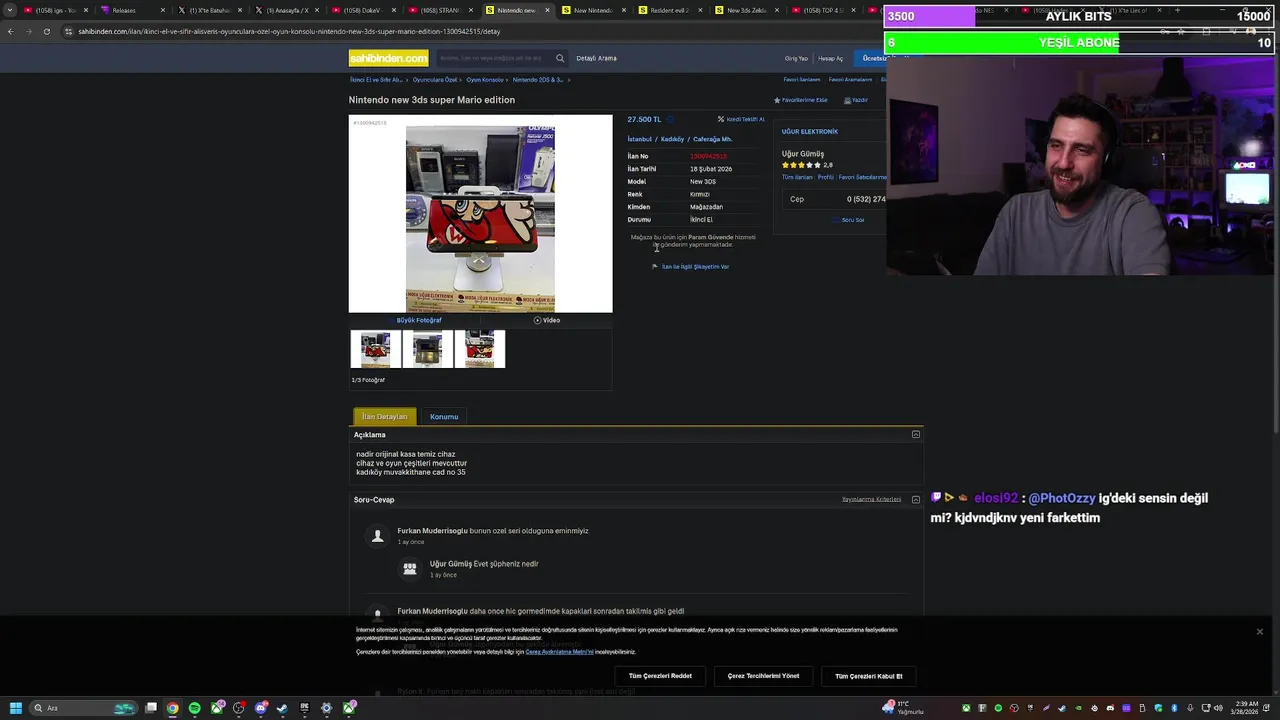Click browser reload icon
The width and height of the screenshot is (1280, 720).
point(46,31)
